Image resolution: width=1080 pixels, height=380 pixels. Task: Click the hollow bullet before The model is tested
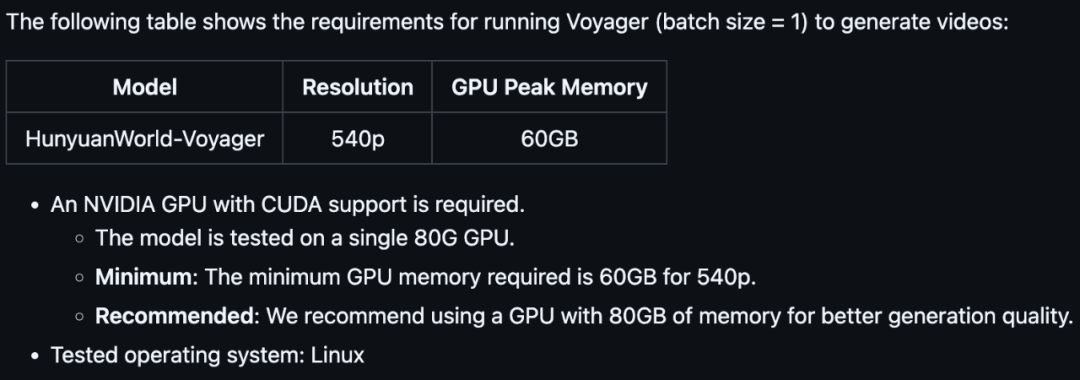(x=80, y=239)
